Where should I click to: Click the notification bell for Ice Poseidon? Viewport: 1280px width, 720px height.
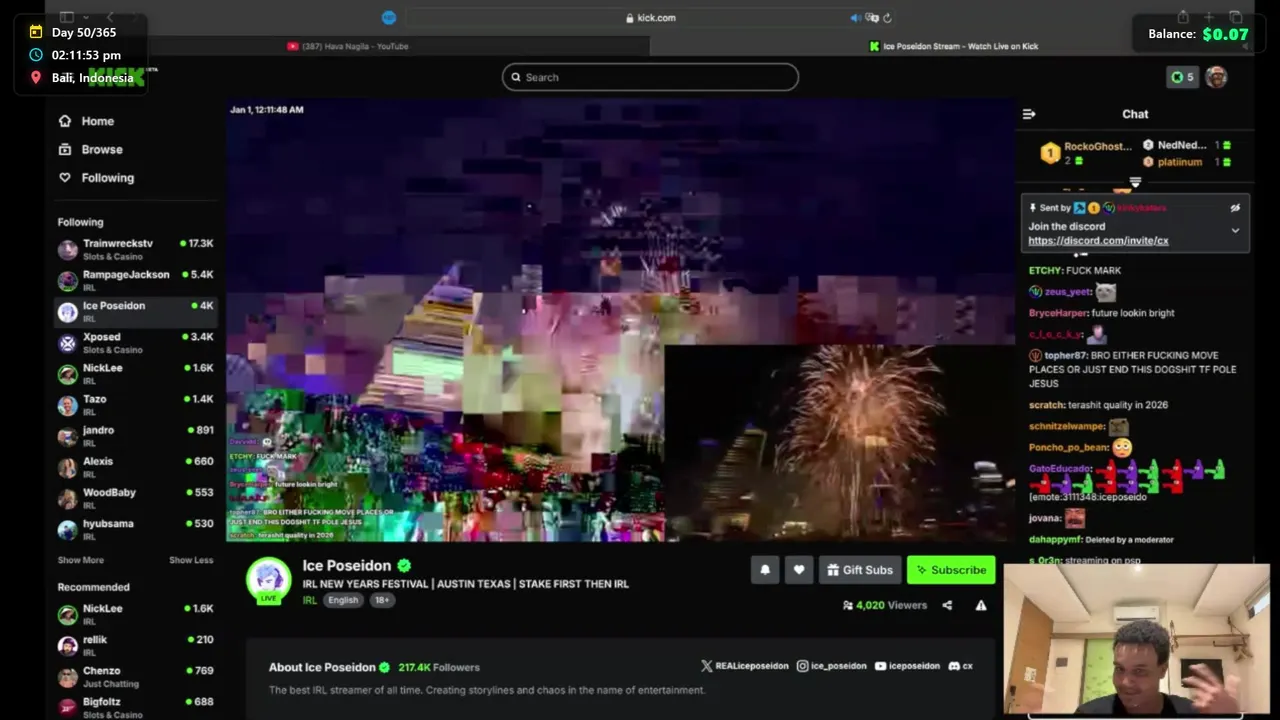click(x=765, y=570)
